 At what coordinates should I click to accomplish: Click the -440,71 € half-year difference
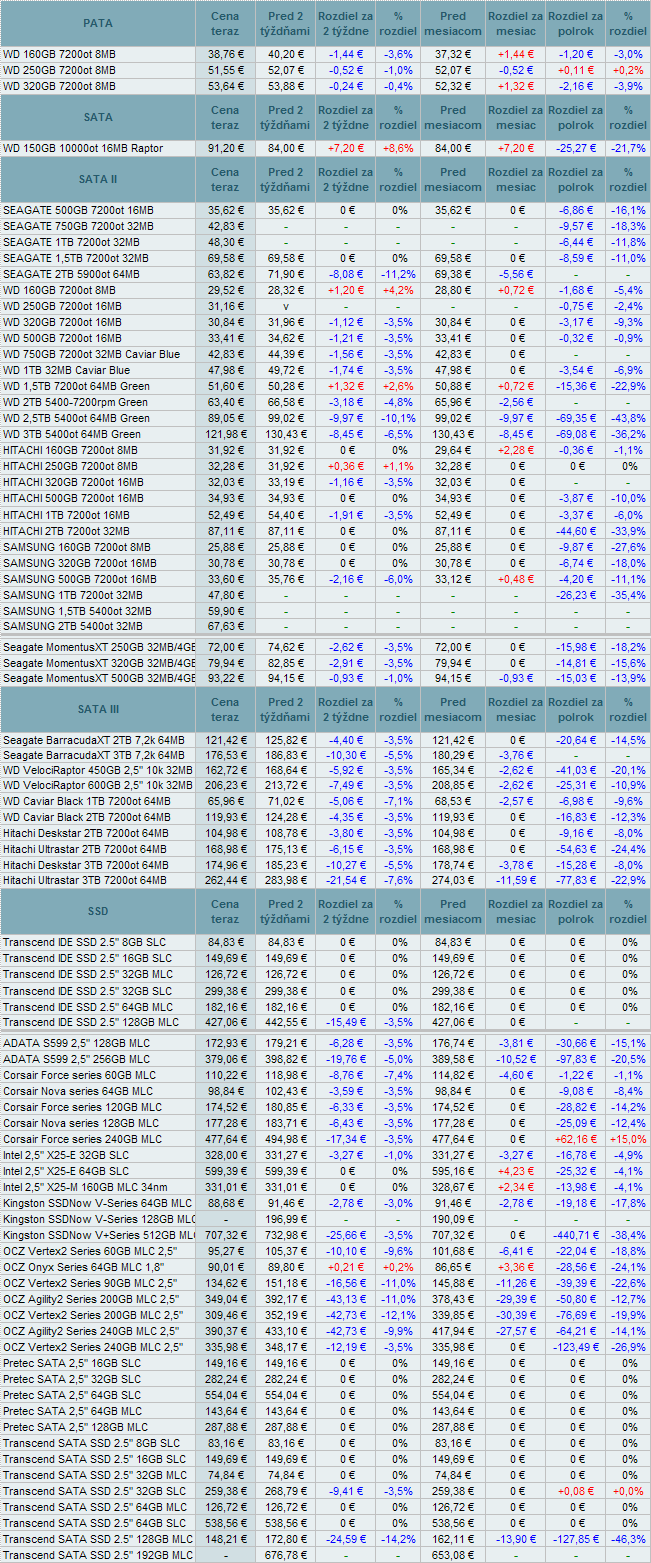pos(576,1235)
